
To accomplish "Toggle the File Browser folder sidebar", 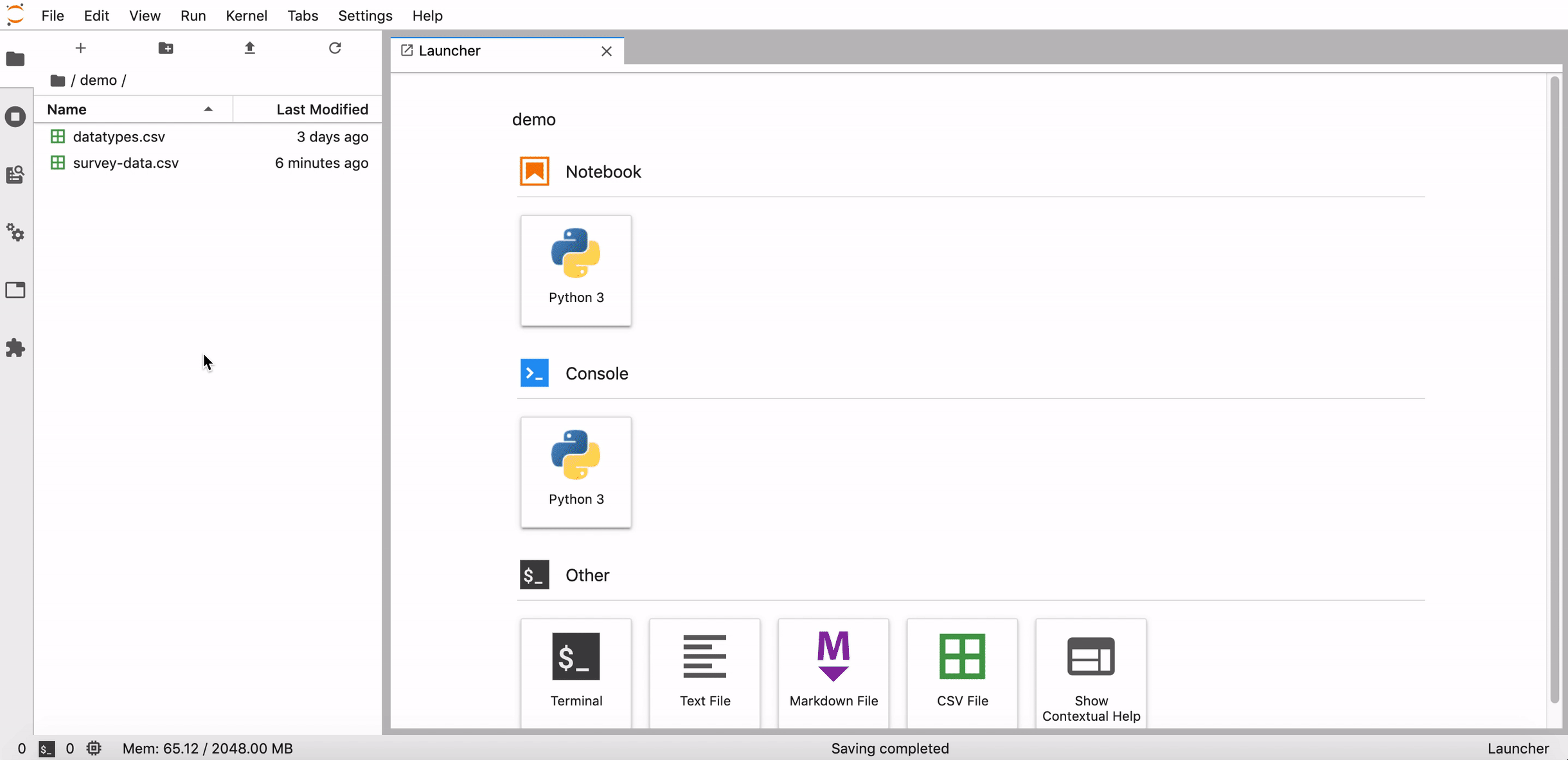I will coord(15,59).
